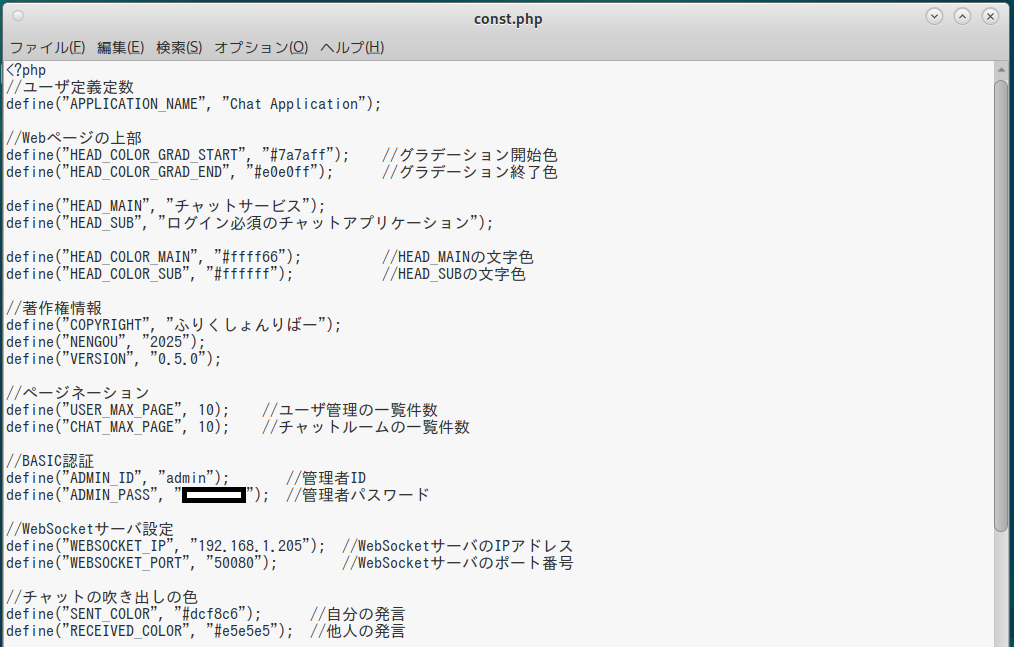
Task: Click the scrollbar up arrow
Action: tap(1001, 69)
